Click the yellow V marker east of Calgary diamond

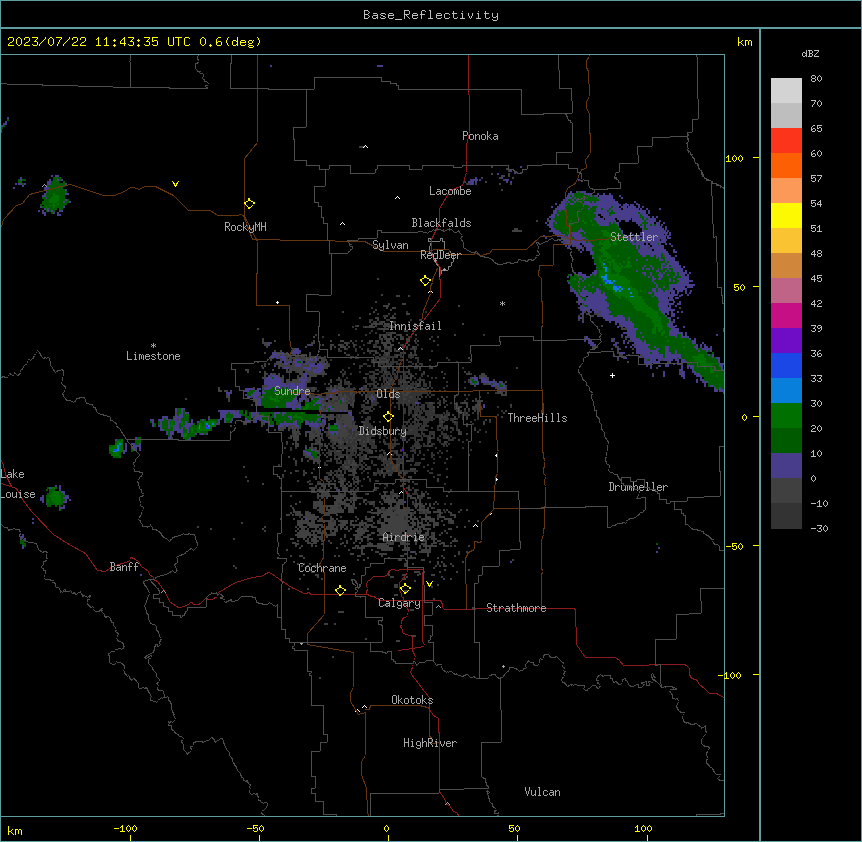pyautogui.click(x=429, y=584)
